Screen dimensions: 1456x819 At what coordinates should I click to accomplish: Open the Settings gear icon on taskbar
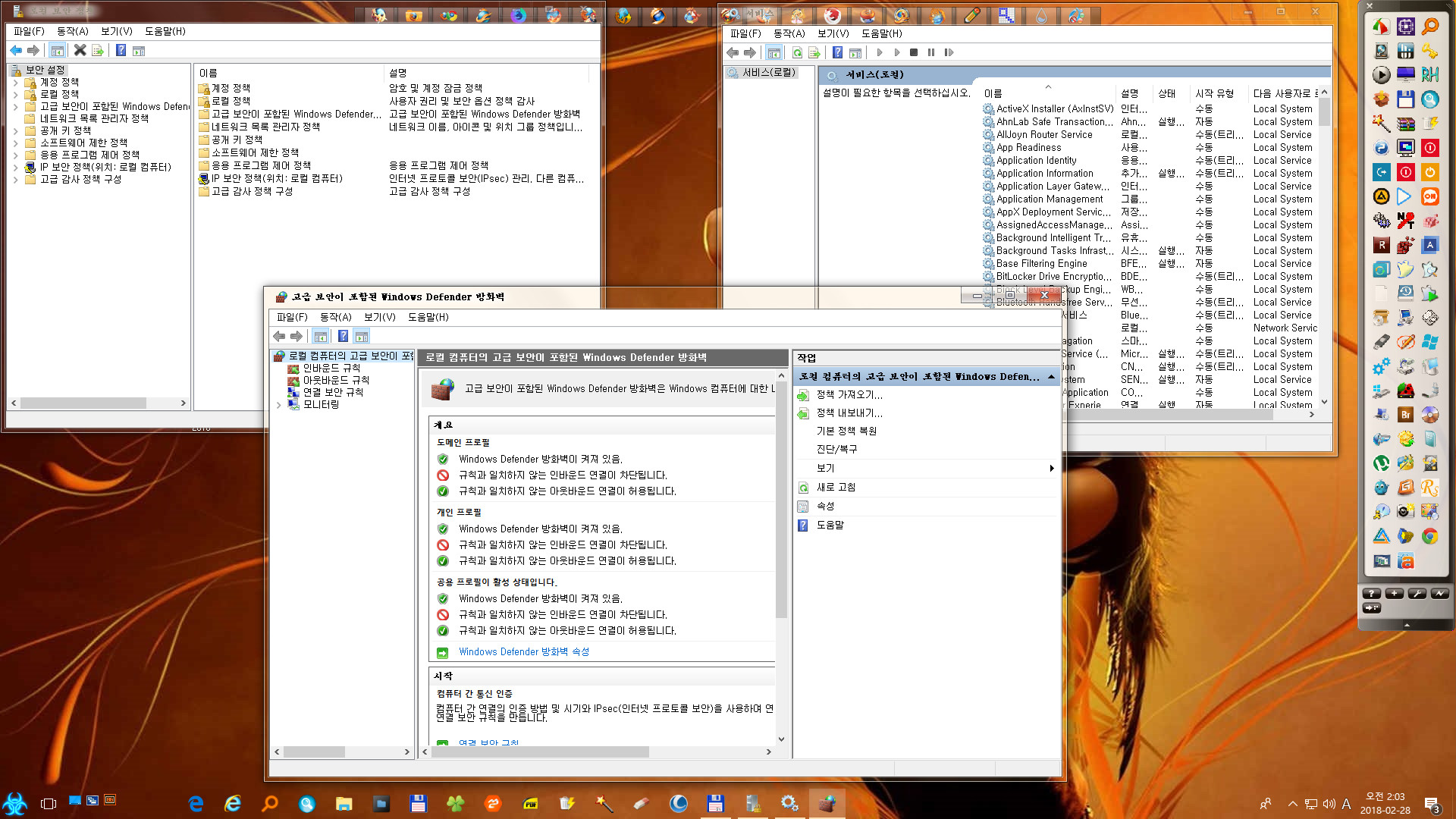click(x=789, y=803)
